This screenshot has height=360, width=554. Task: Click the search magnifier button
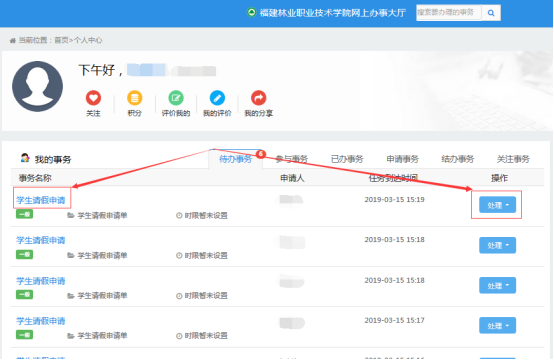coord(491,13)
